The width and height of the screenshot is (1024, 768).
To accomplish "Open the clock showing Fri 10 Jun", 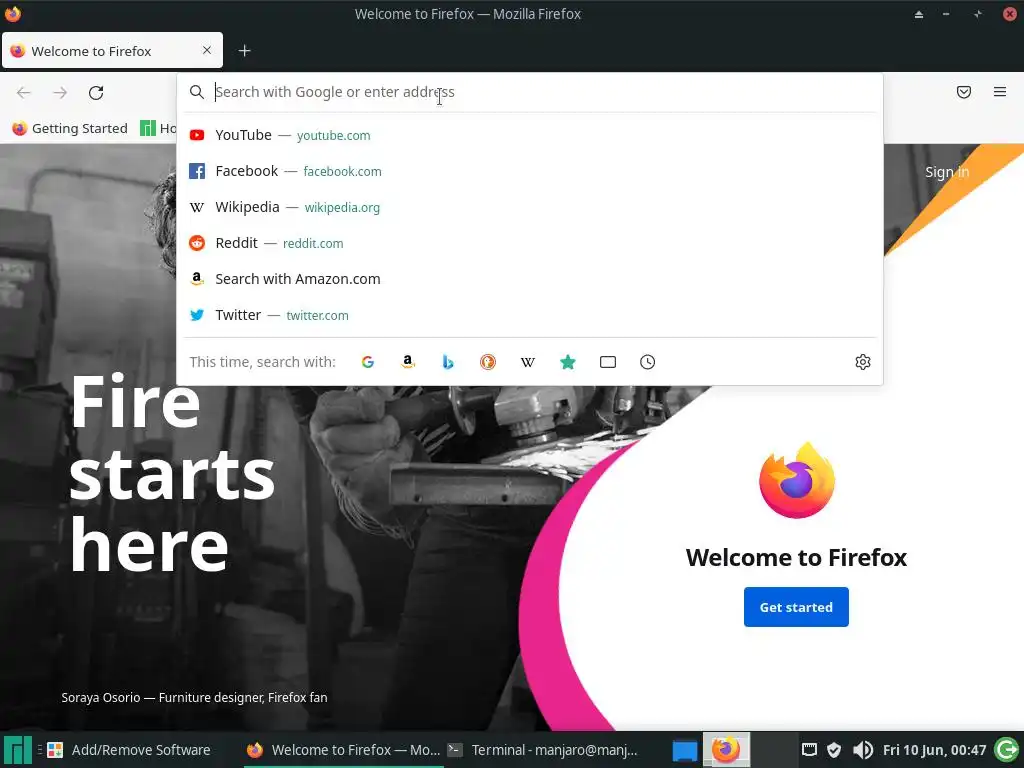I will click(x=934, y=750).
